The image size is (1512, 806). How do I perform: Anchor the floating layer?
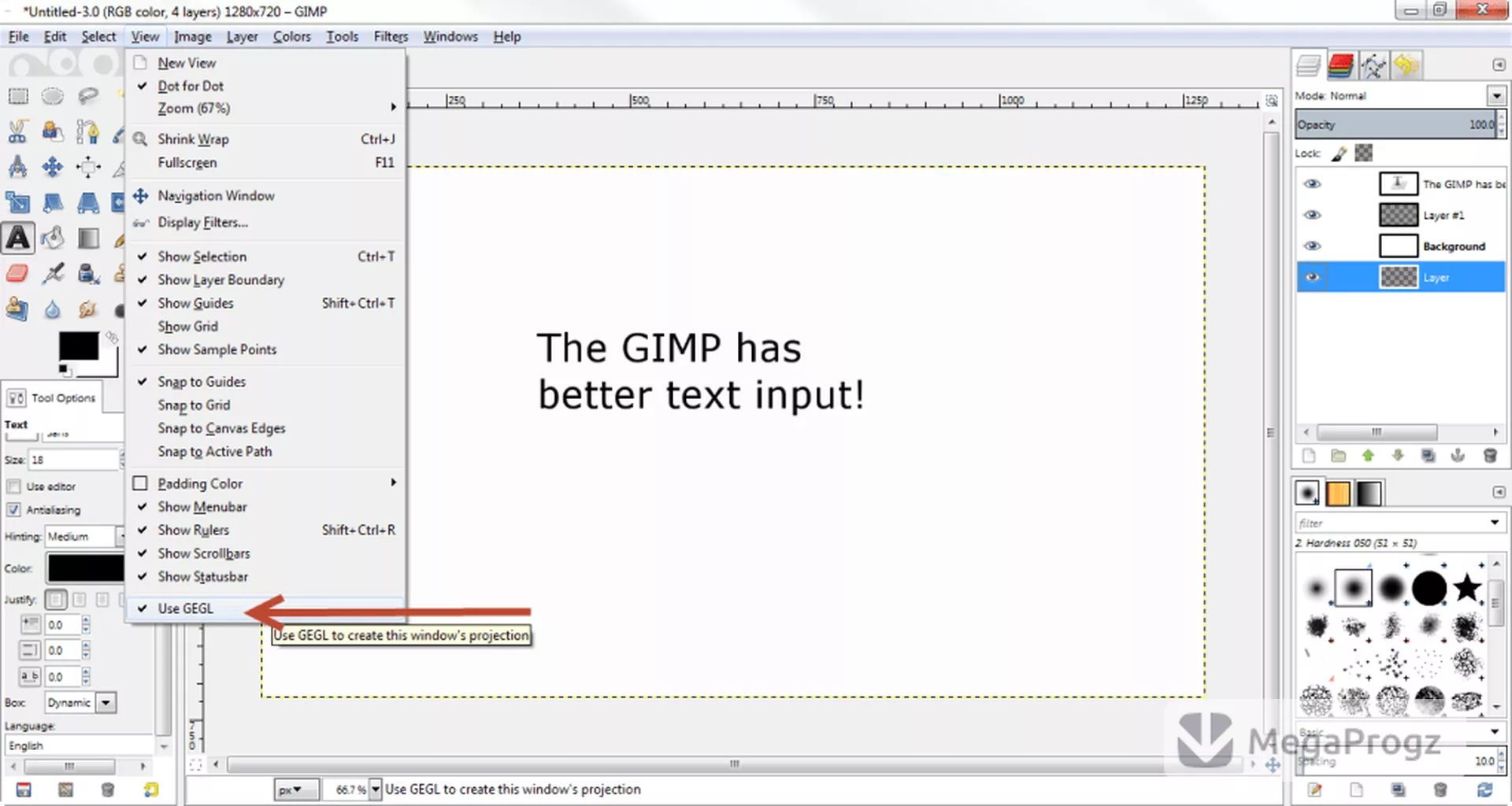[1458, 456]
